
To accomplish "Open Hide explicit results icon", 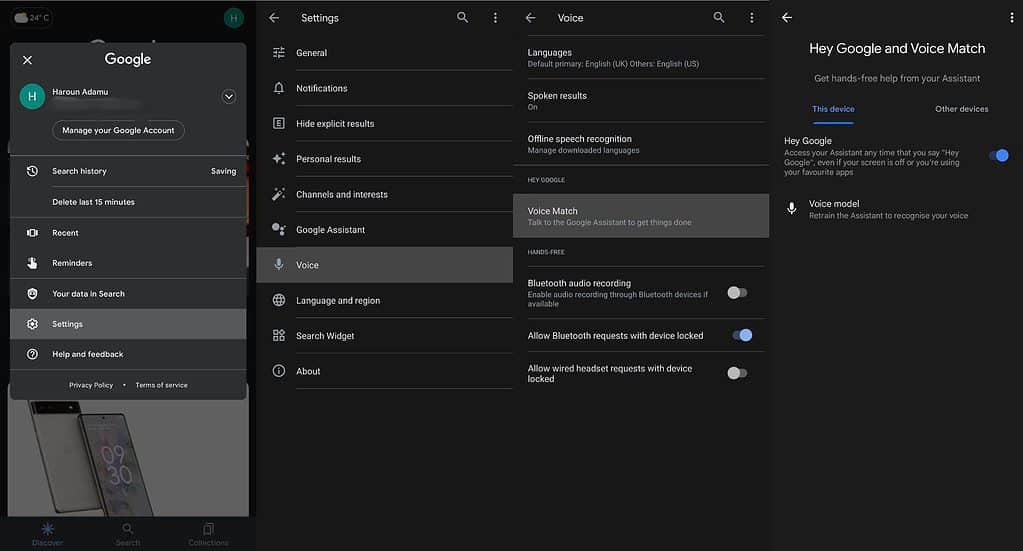I will click(279, 123).
